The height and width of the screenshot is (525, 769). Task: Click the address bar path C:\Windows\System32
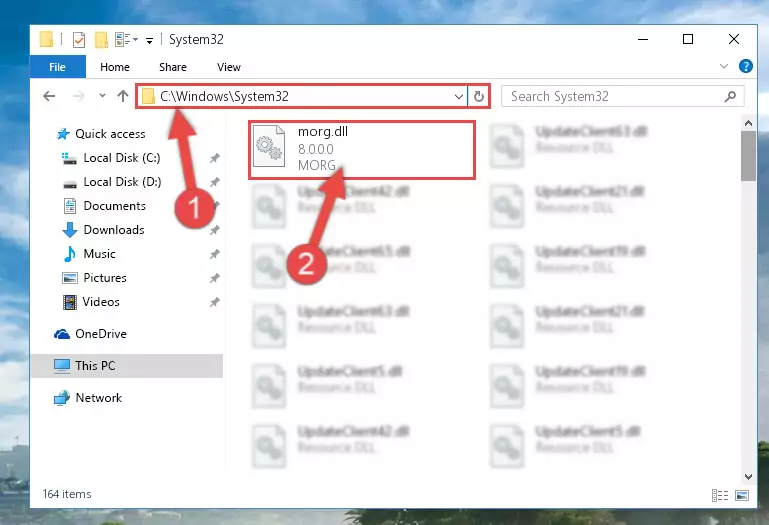(x=224, y=96)
